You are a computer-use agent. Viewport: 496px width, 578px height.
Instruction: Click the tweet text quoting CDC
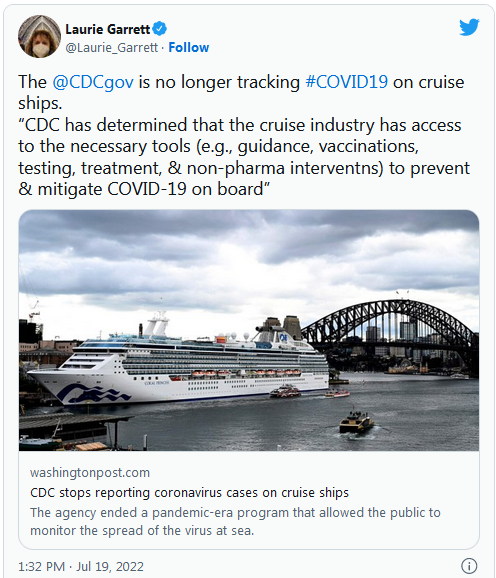pos(244,157)
